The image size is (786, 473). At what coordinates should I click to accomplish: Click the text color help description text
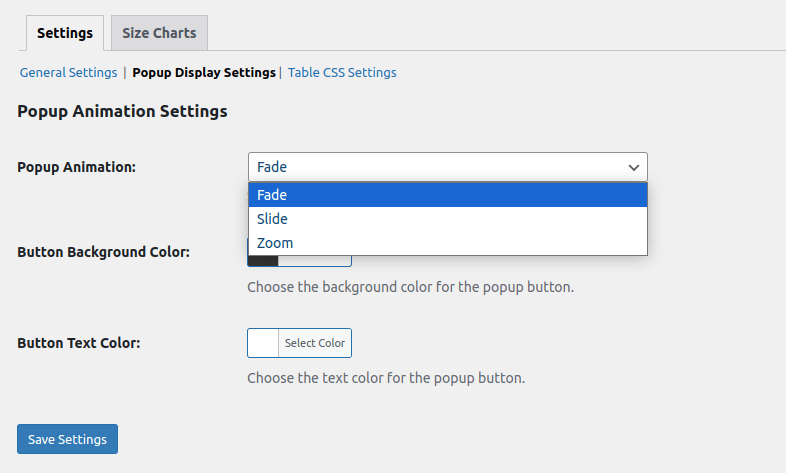tap(385, 379)
